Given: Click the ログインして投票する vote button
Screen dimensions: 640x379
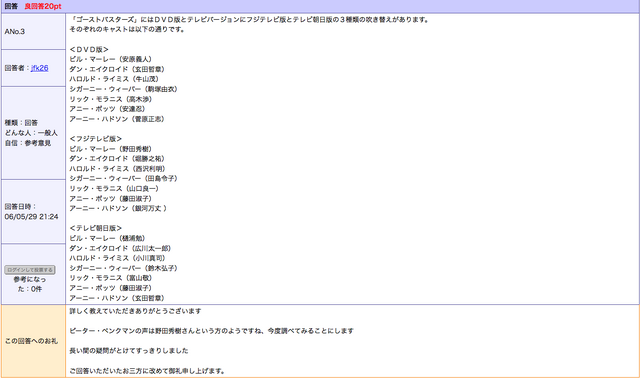Looking at the screenshot, I should click(x=30, y=270).
